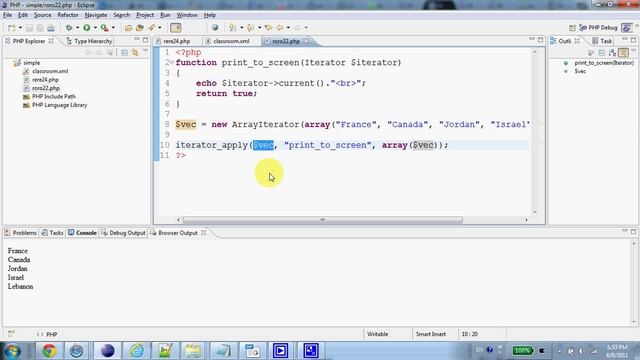640x360 pixels.
Task: Toggle highlighted Outline grouping button
Action: point(623,53)
